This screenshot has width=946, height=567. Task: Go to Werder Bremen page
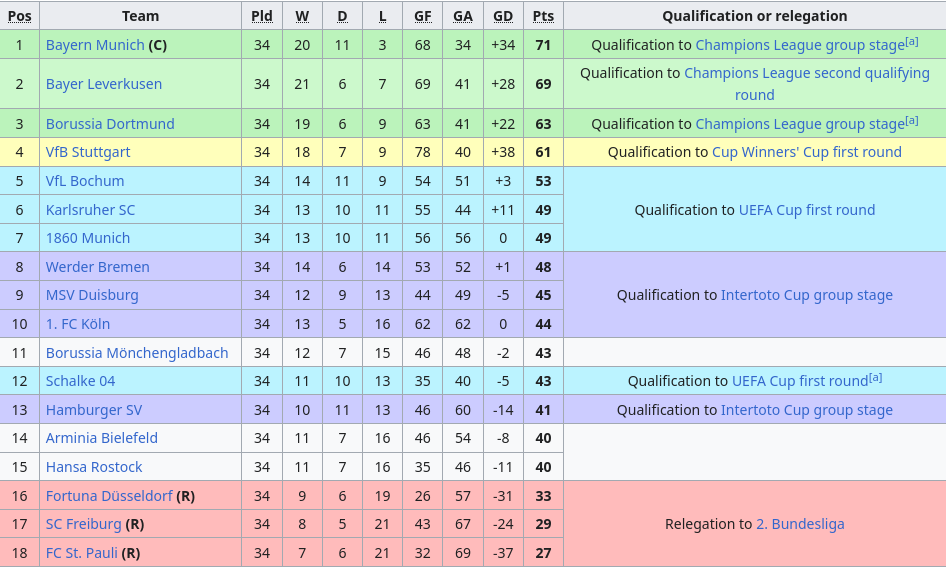98,267
